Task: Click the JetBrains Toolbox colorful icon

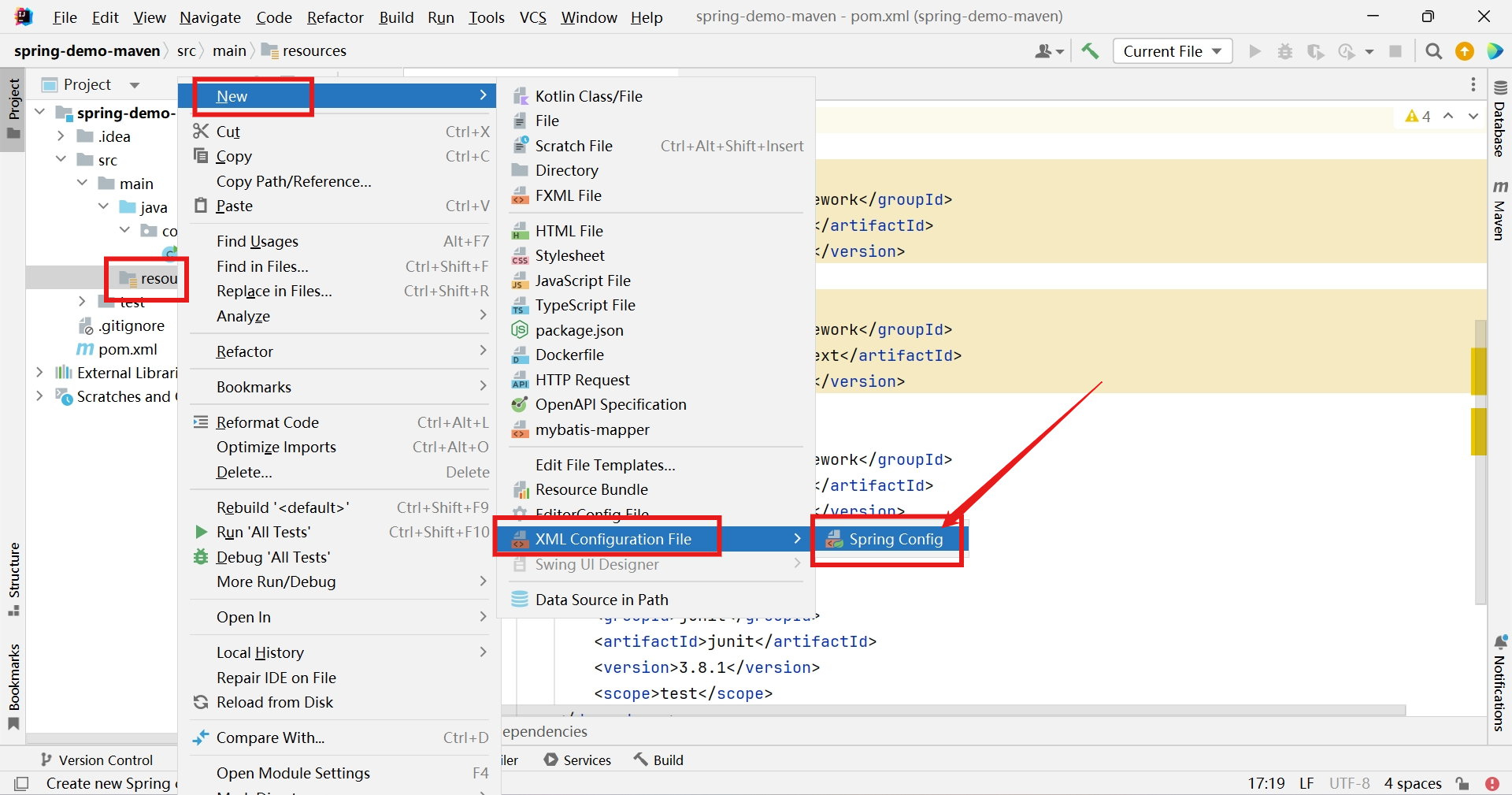Action: [x=1495, y=51]
